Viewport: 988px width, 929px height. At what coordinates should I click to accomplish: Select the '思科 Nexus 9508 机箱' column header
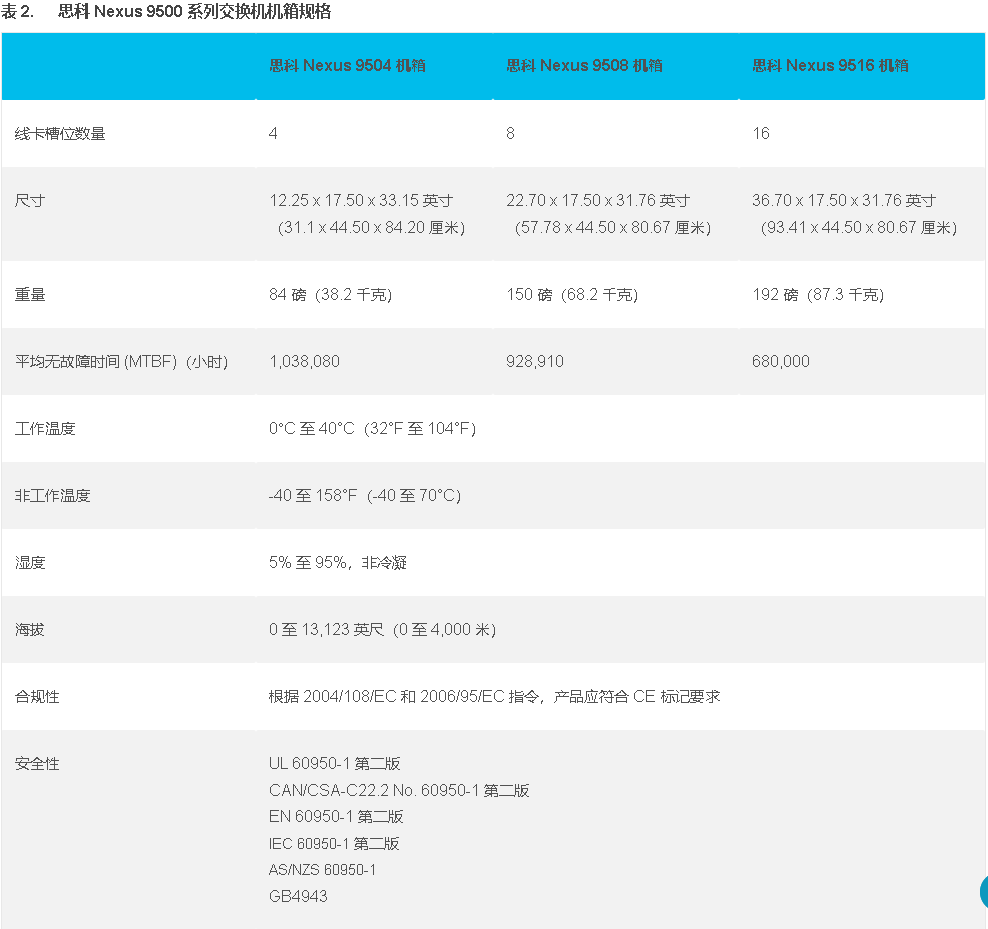pos(584,66)
